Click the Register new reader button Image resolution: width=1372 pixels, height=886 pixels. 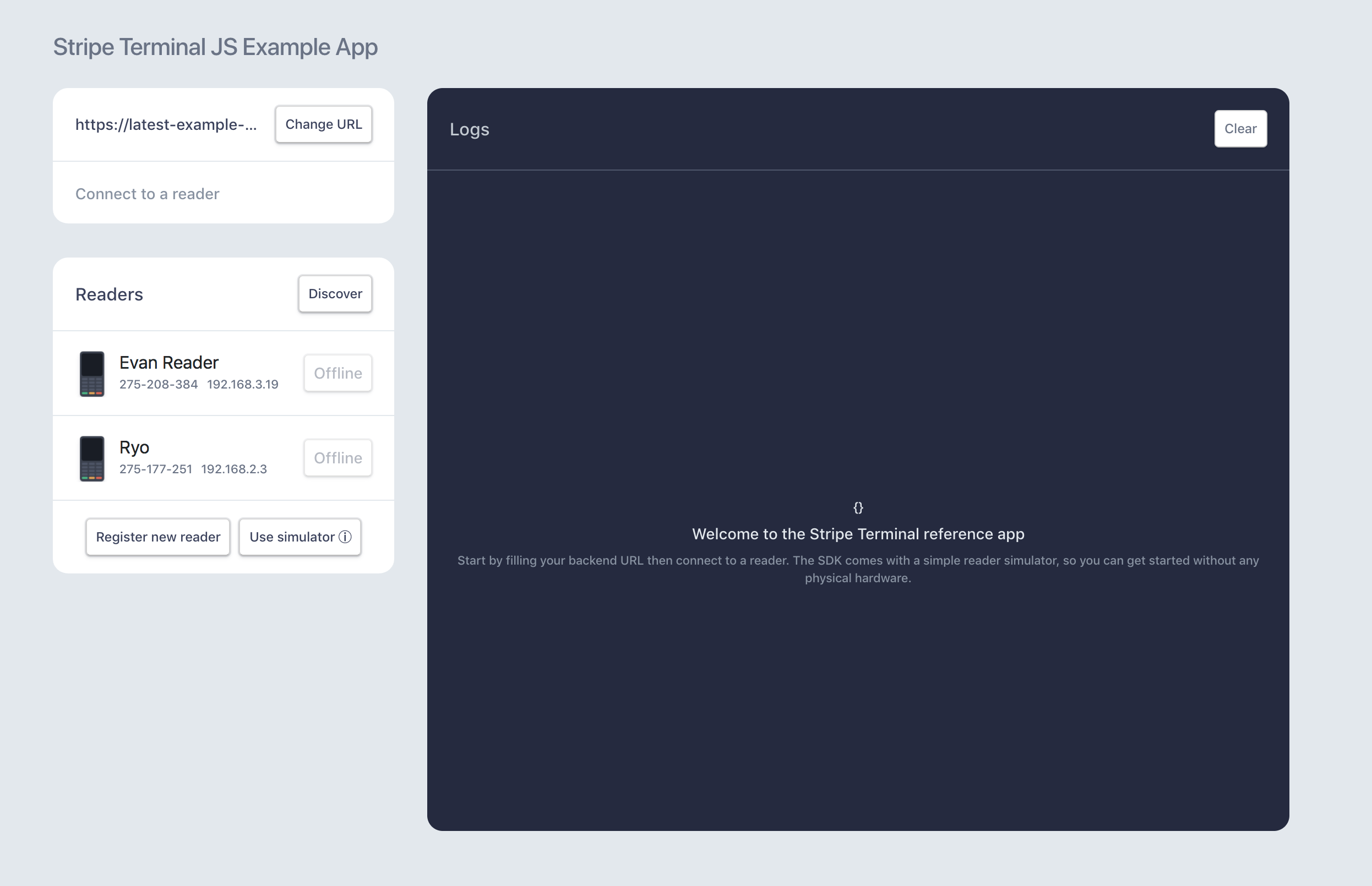point(158,537)
